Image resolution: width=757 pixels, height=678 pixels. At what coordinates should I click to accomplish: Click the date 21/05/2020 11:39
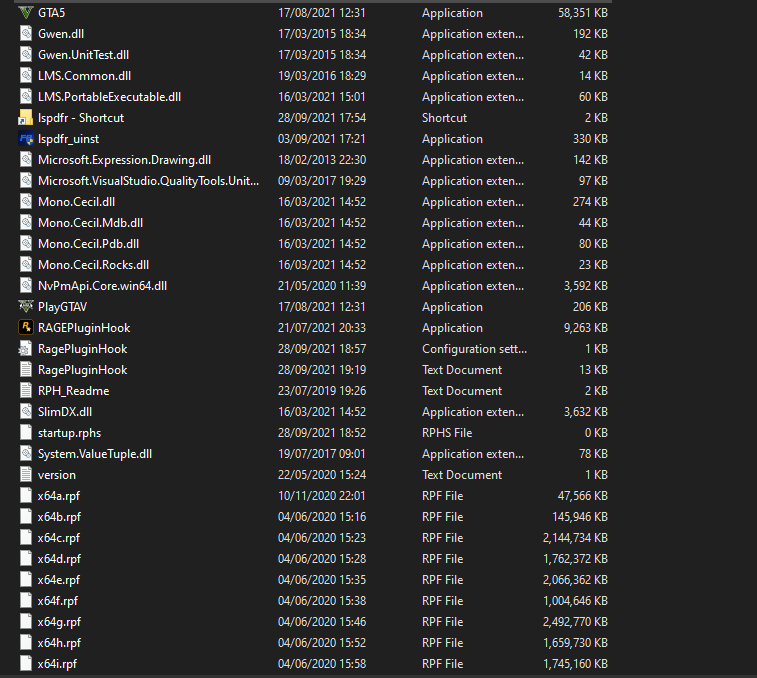coord(322,286)
